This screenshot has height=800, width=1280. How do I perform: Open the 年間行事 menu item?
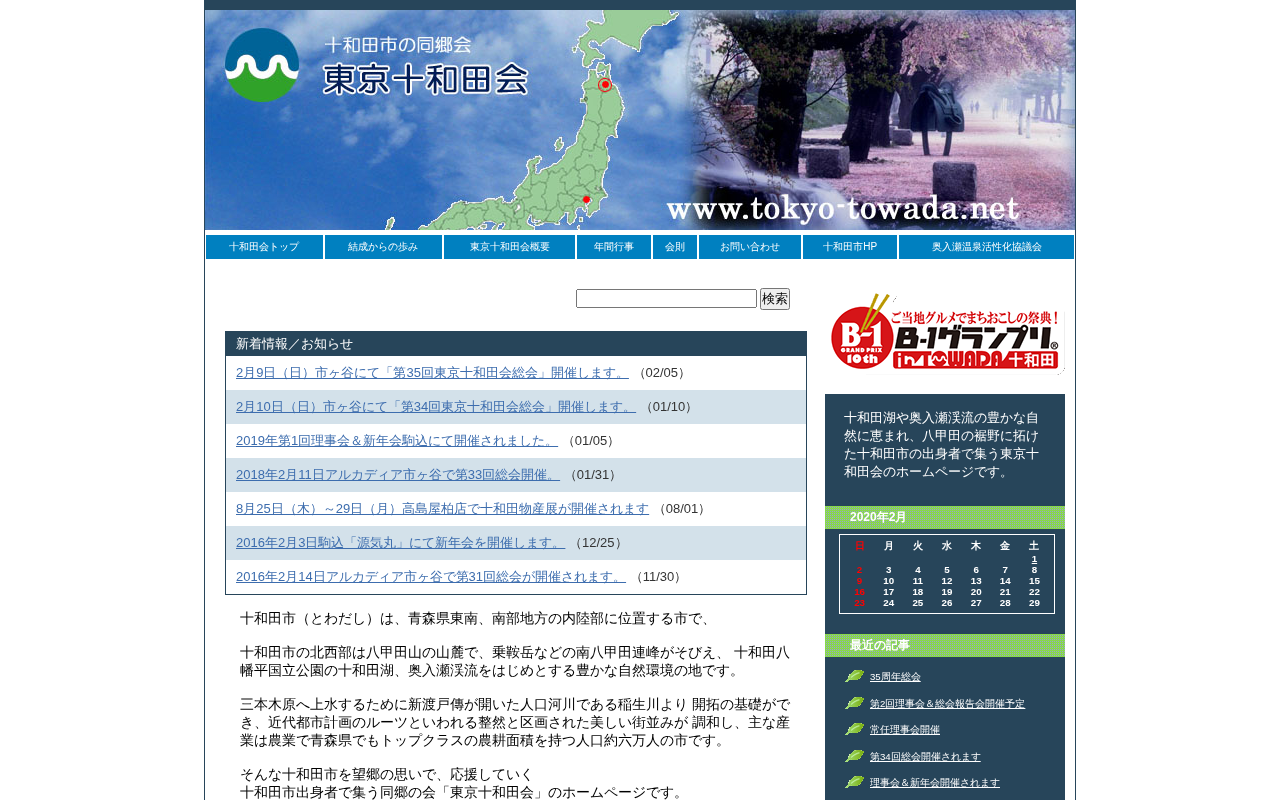tap(614, 247)
